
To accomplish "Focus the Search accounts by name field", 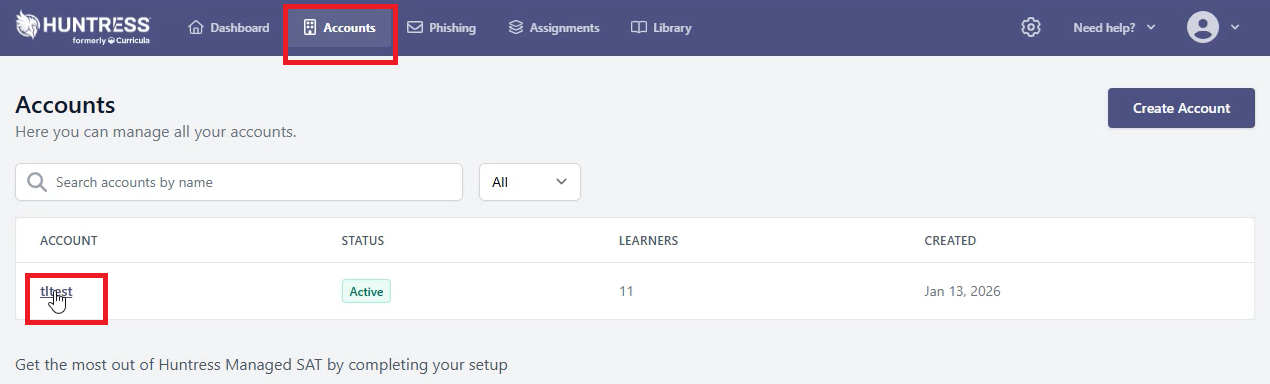I will pos(239,182).
